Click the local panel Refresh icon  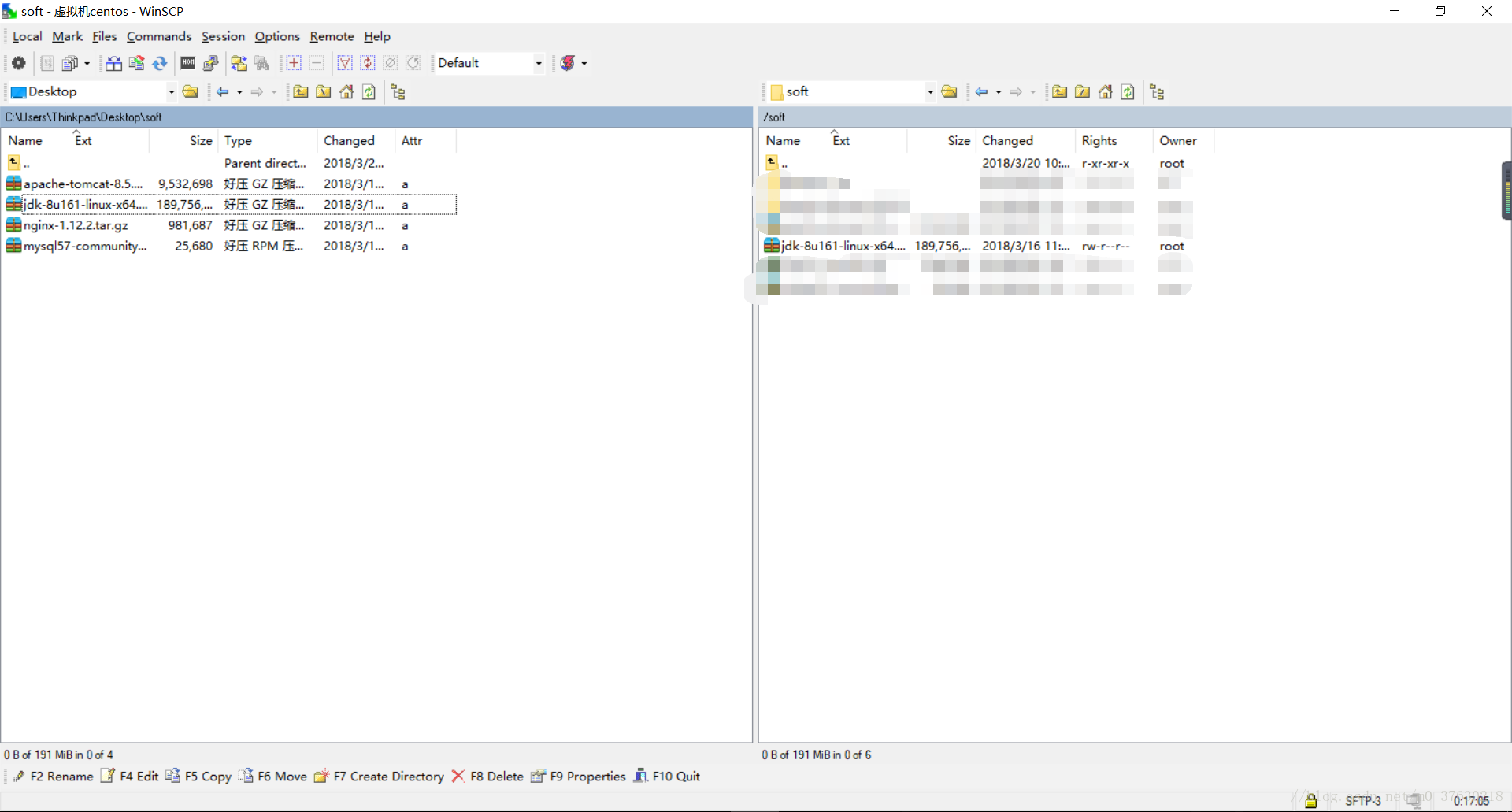point(369,92)
